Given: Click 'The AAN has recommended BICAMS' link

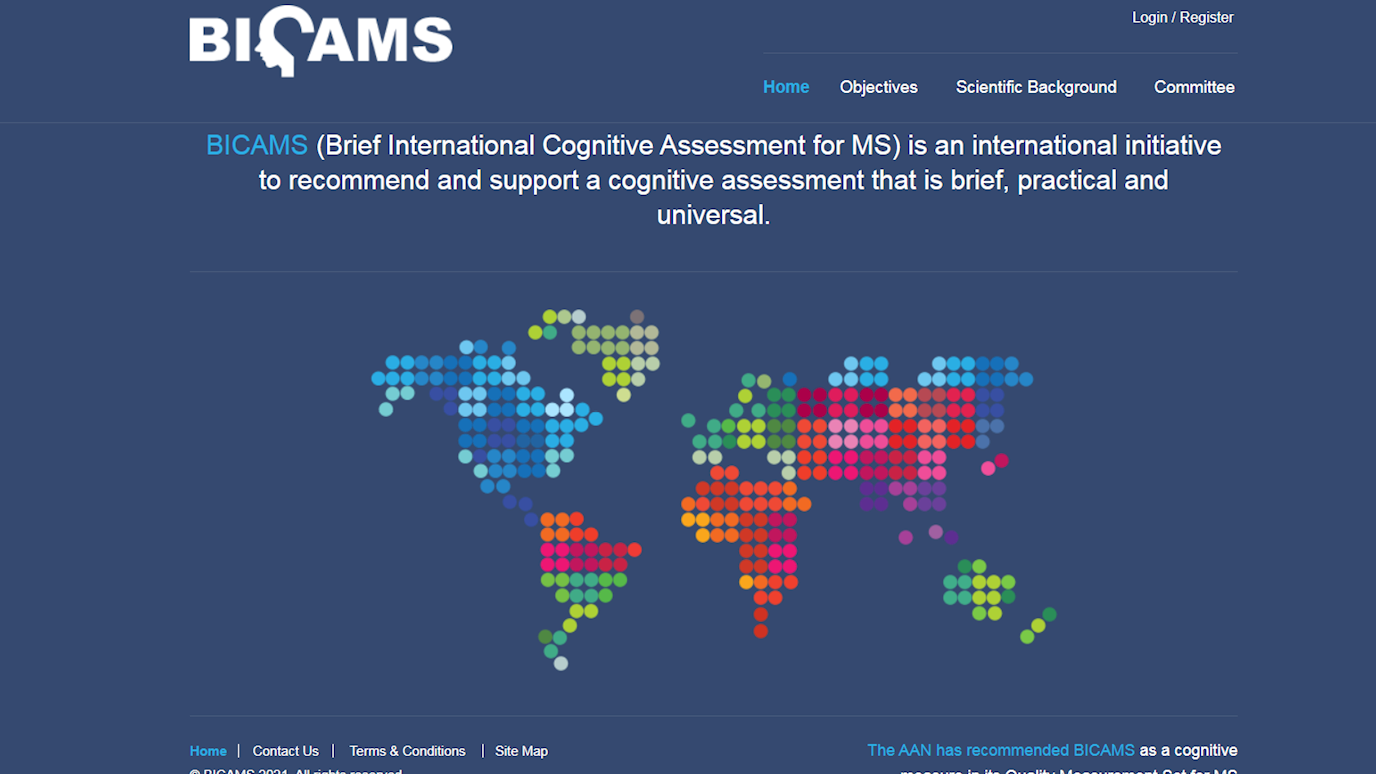Looking at the screenshot, I should [x=1000, y=750].
